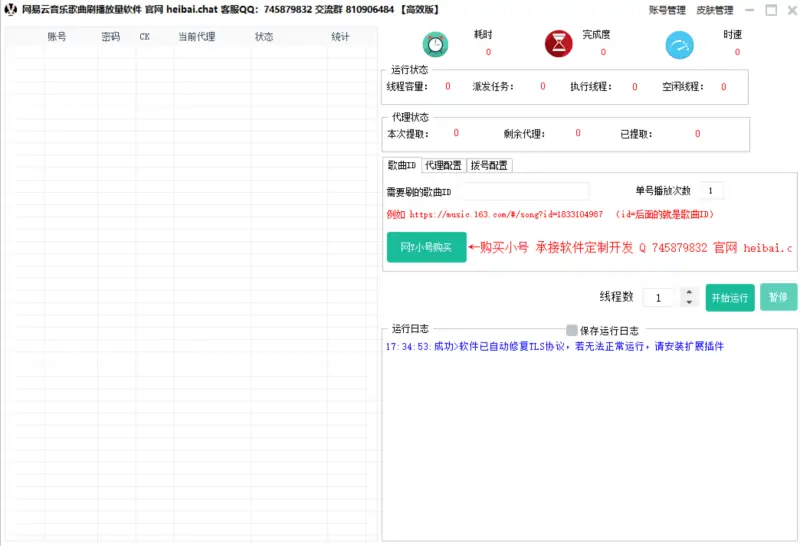Click the blue speedometer 时速 icon
The height and width of the screenshot is (546, 800).
pos(680,45)
